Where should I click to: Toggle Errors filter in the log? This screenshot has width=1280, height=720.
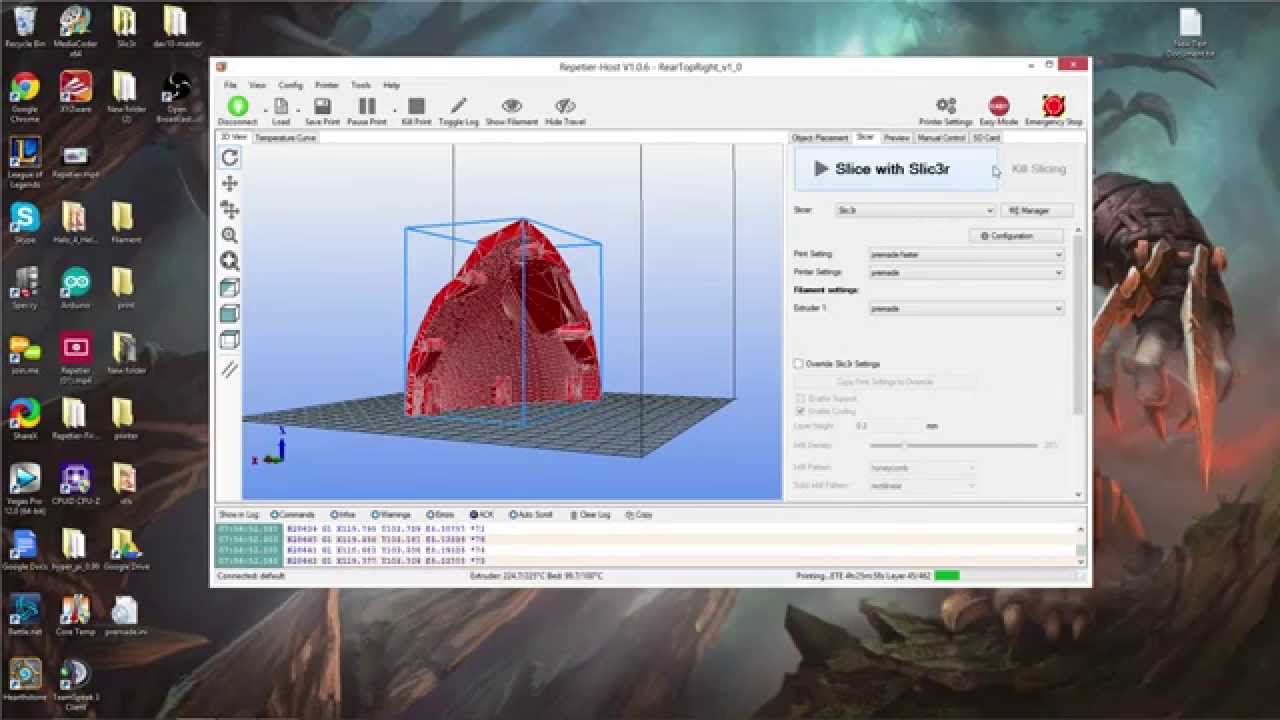[440, 514]
